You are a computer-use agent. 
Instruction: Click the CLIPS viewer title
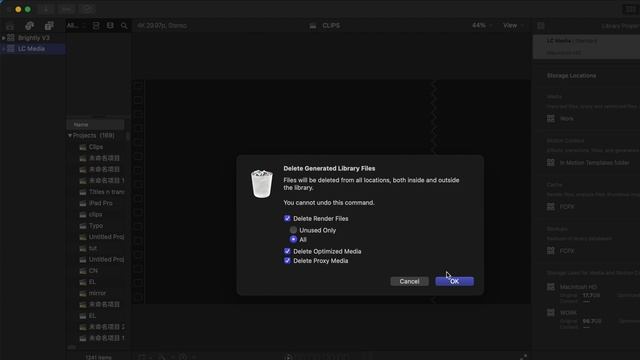[x=331, y=25]
